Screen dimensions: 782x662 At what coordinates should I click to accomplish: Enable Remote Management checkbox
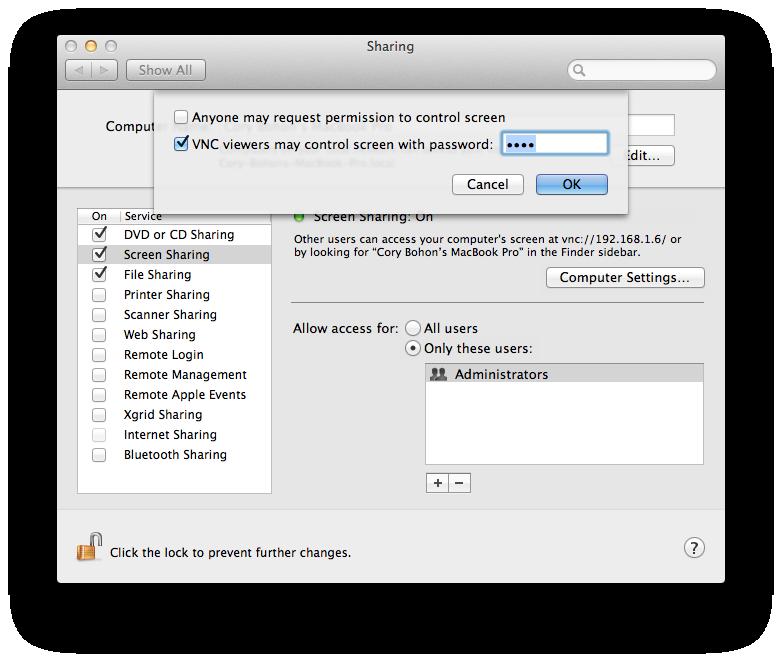click(x=99, y=375)
